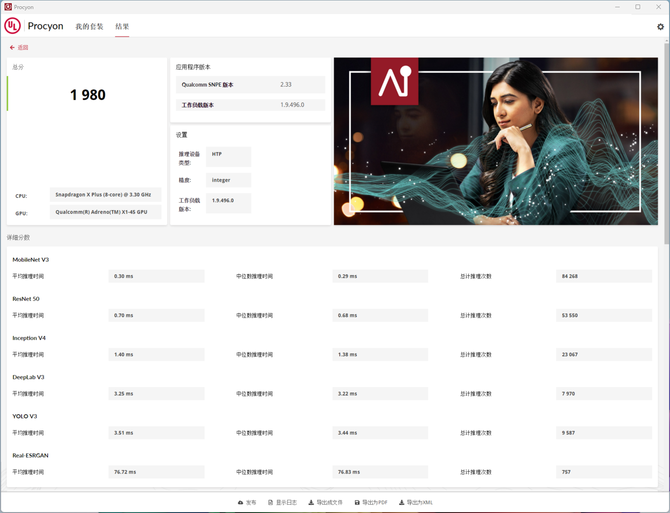The image size is (670, 513).
Task: Click the UL Procyon logo
Action: tap(13, 26)
